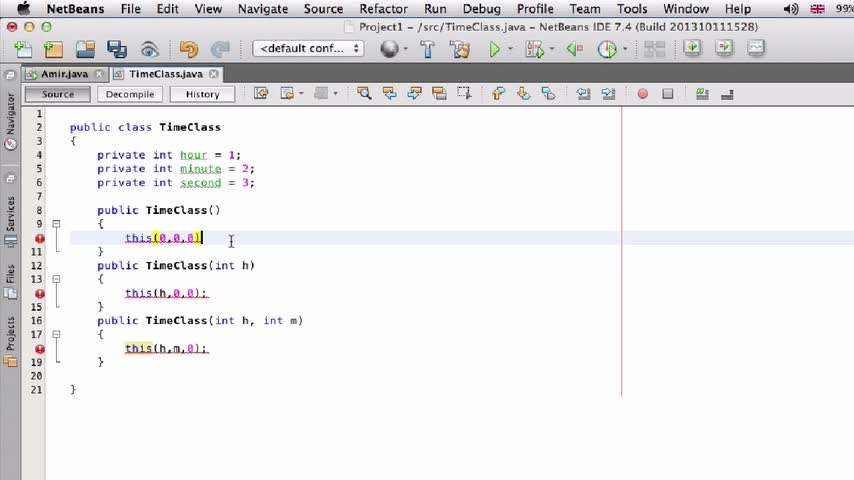The width and height of the screenshot is (854, 480).
Task: Start macro recording red circle
Action: [643, 94]
